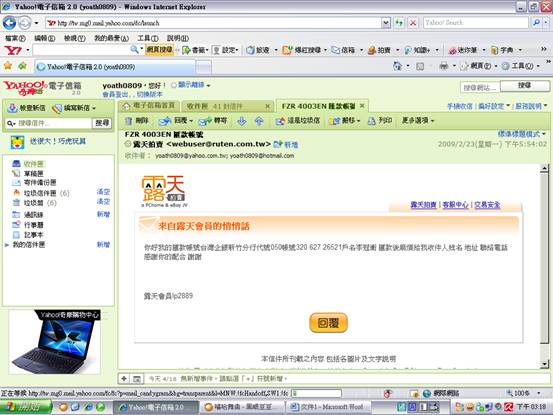The image size is (553, 415).
Task: Click the 新增 add contact icon beside sender
Action: click(x=278, y=144)
